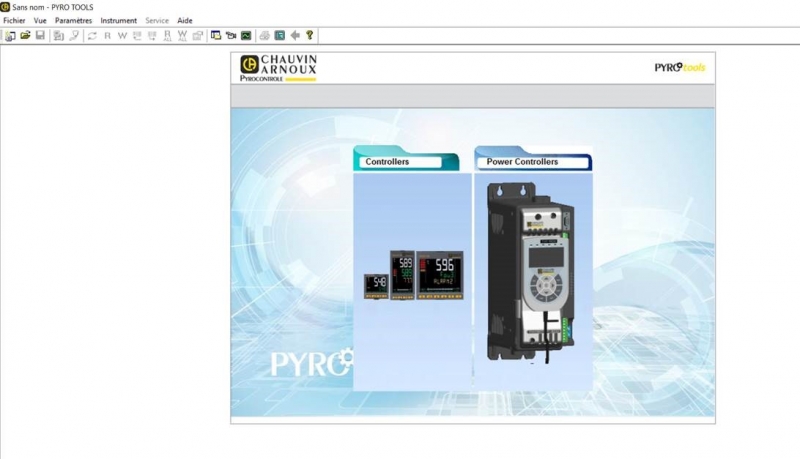Click the W write toolbar icon

click(x=122, y=36)
